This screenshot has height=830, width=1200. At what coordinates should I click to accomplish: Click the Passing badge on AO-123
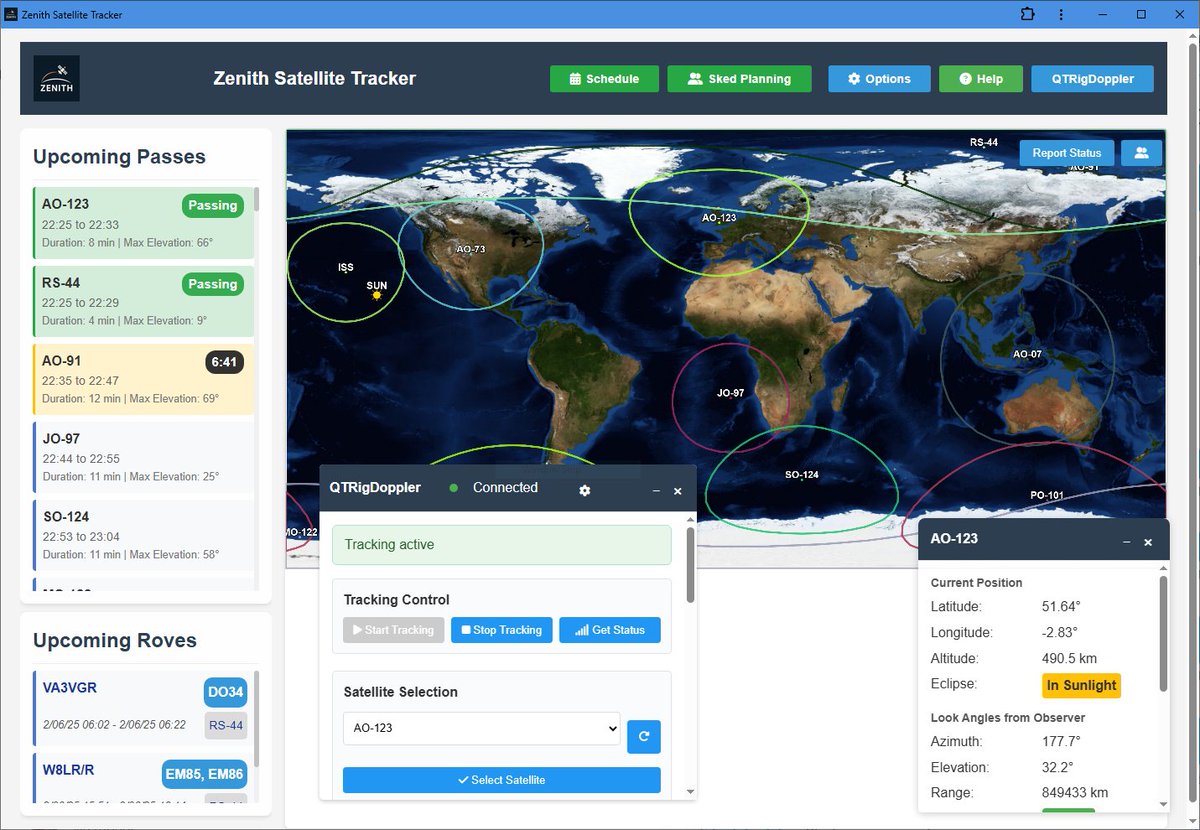point(213,205)
